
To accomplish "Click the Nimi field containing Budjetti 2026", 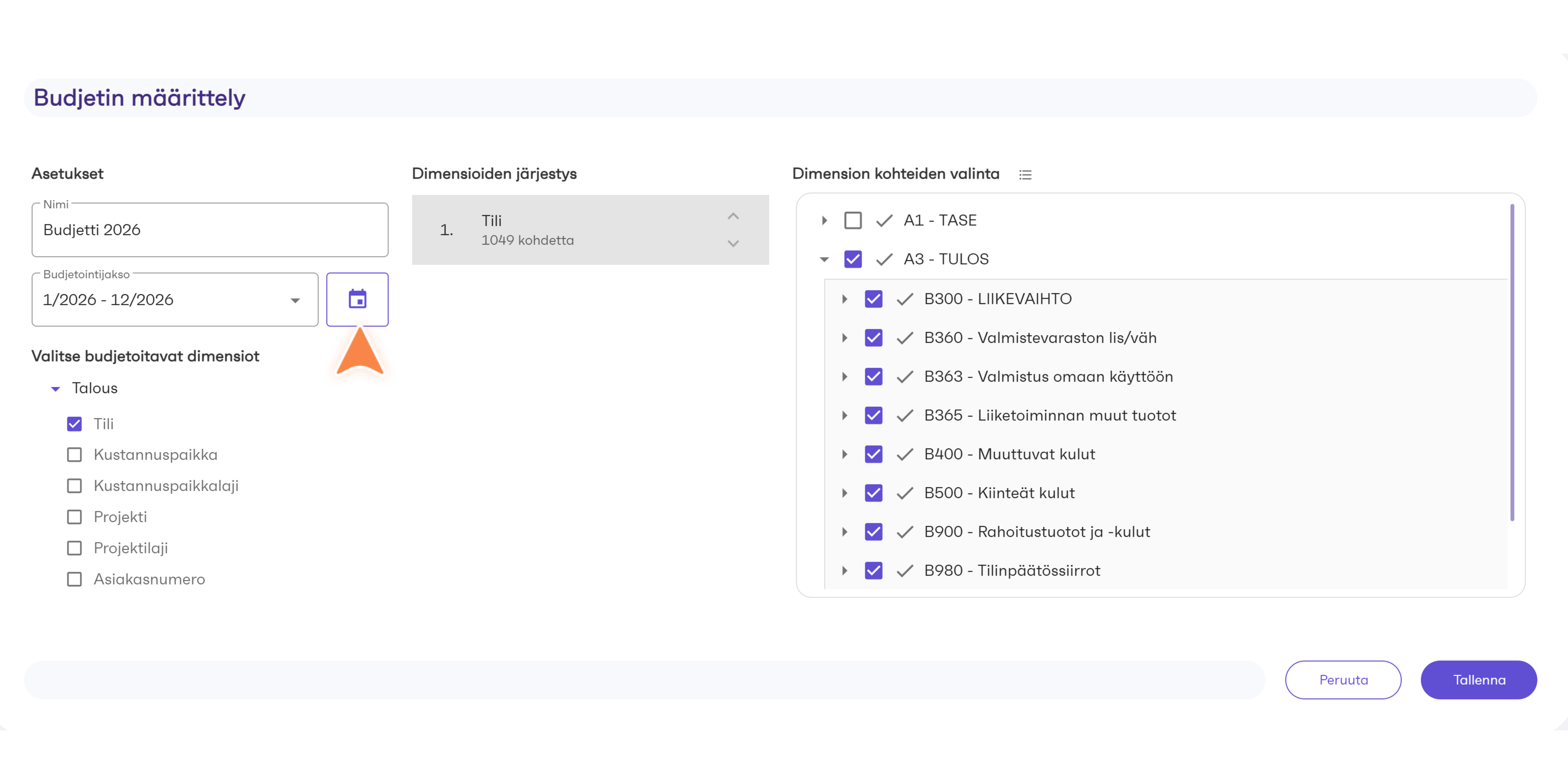I will coord(210,230).
